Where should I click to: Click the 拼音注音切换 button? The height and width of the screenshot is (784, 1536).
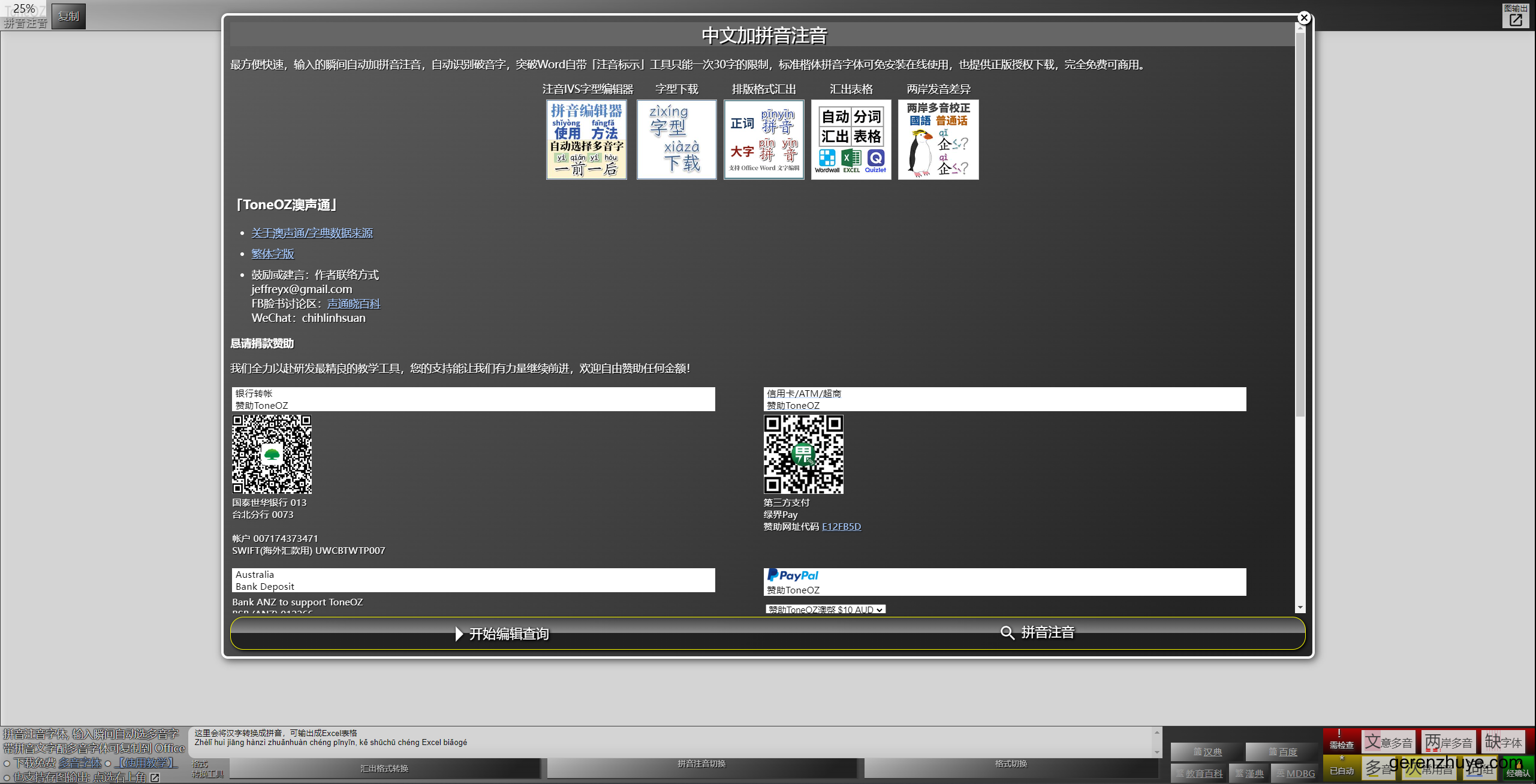tap(701, 768)
